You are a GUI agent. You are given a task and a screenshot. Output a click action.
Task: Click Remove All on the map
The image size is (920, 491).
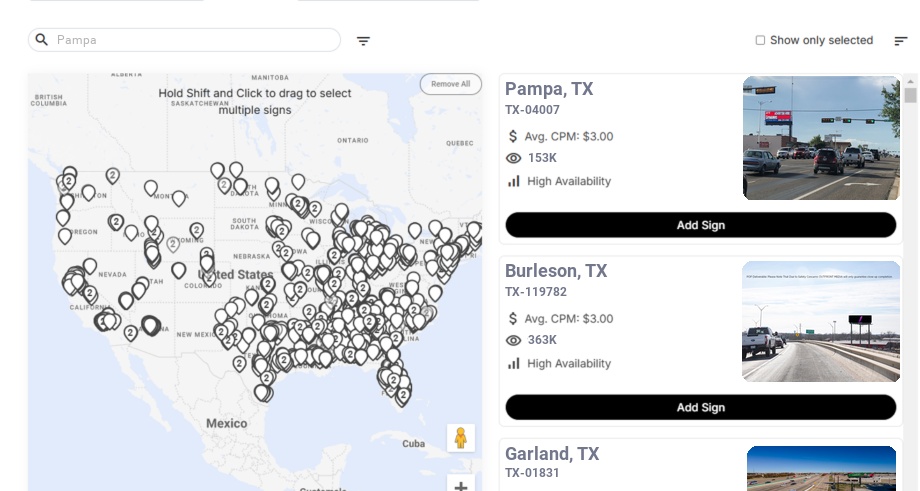[x=451, y=84]
